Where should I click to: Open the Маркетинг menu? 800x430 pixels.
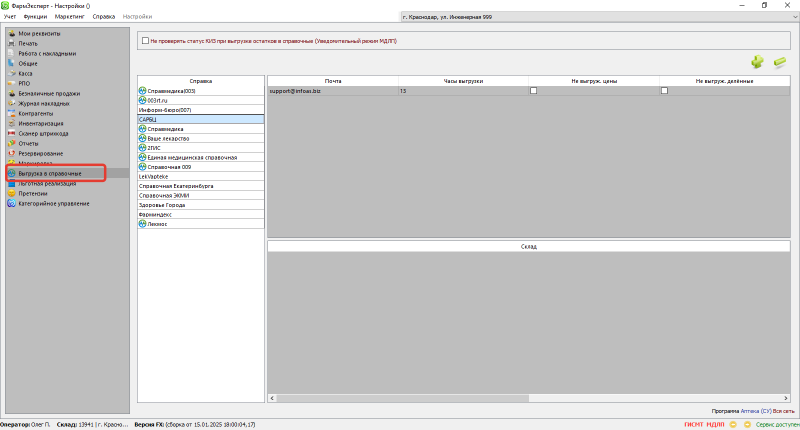coord(70,18)
